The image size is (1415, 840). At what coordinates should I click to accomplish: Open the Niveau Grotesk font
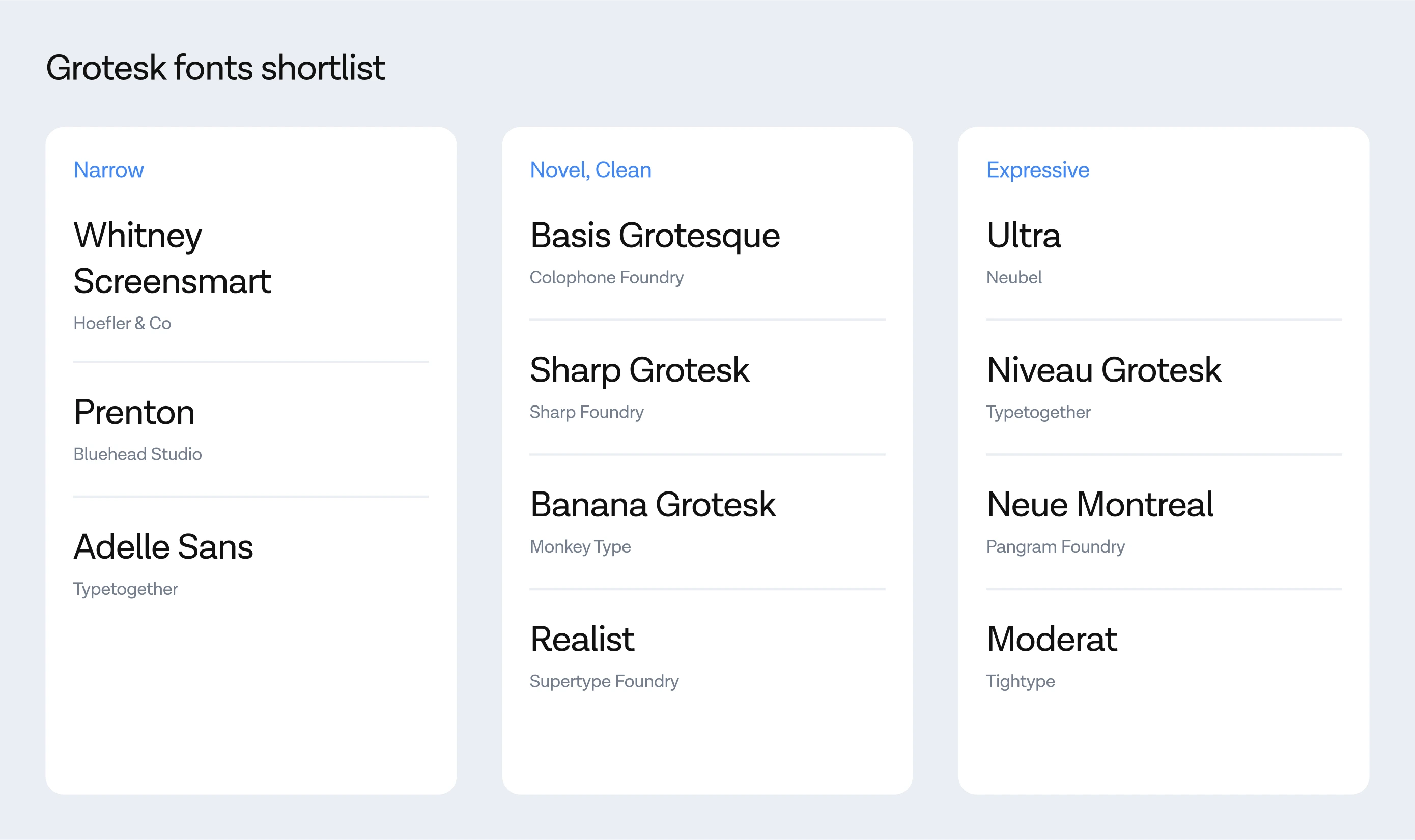tap(1103, 370)
